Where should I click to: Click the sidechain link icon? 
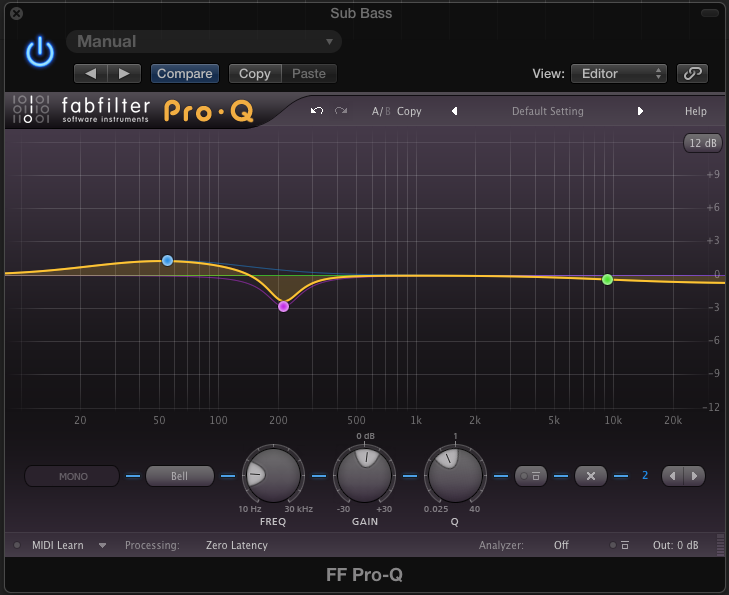coord(692,73)
